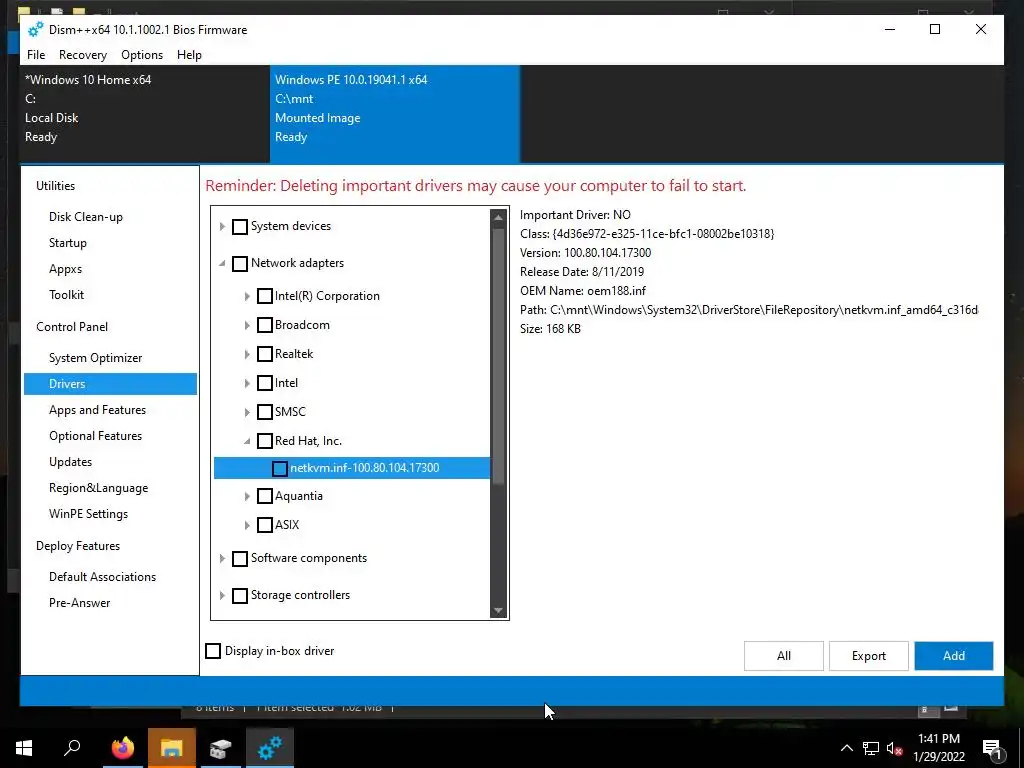The width and height of the screenshot is (1024, 768).
Task: Expand the Storage controllers node
Action: coord(222,596)
